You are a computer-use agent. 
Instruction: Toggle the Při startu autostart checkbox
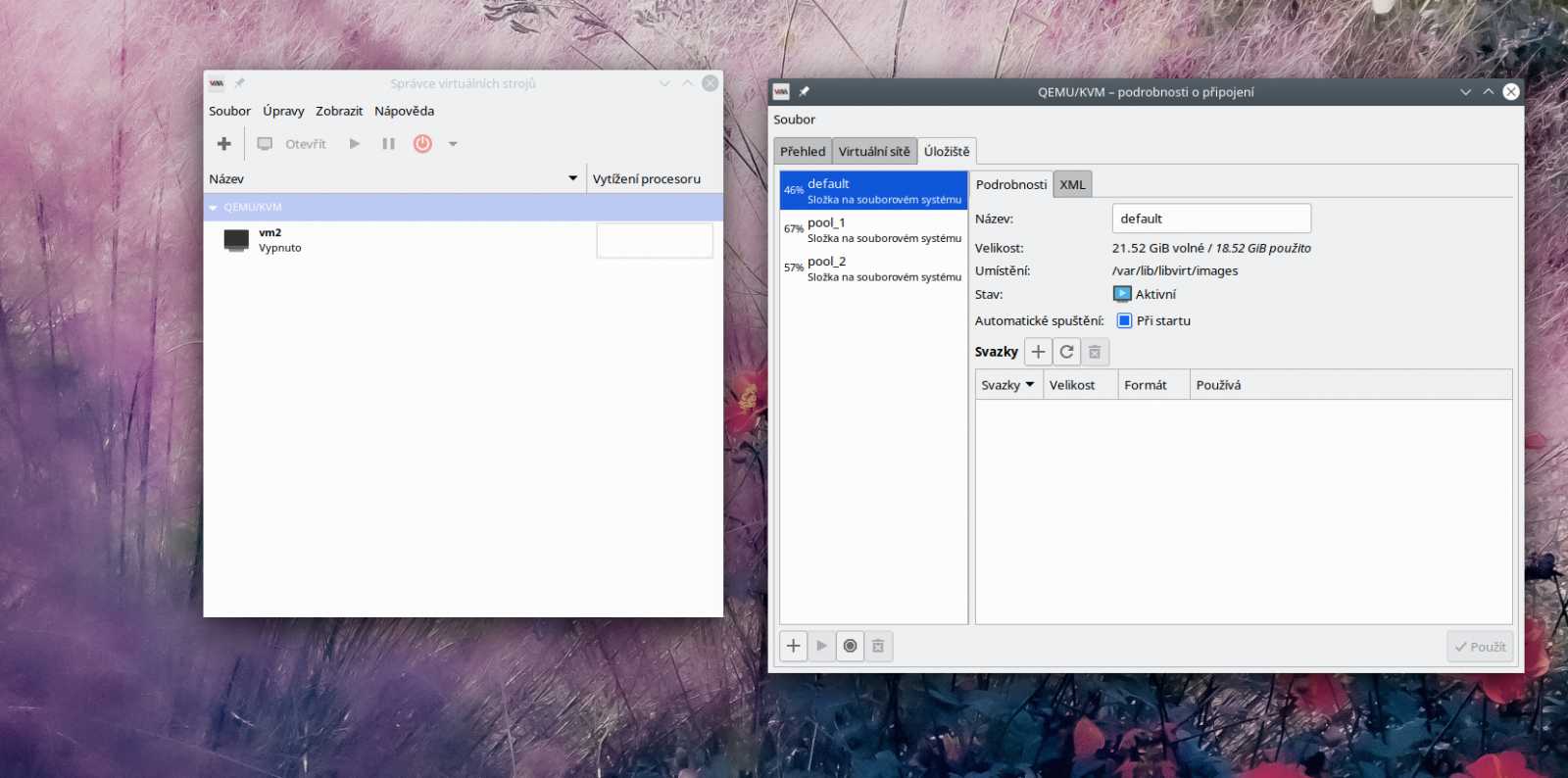point(1124,320)
